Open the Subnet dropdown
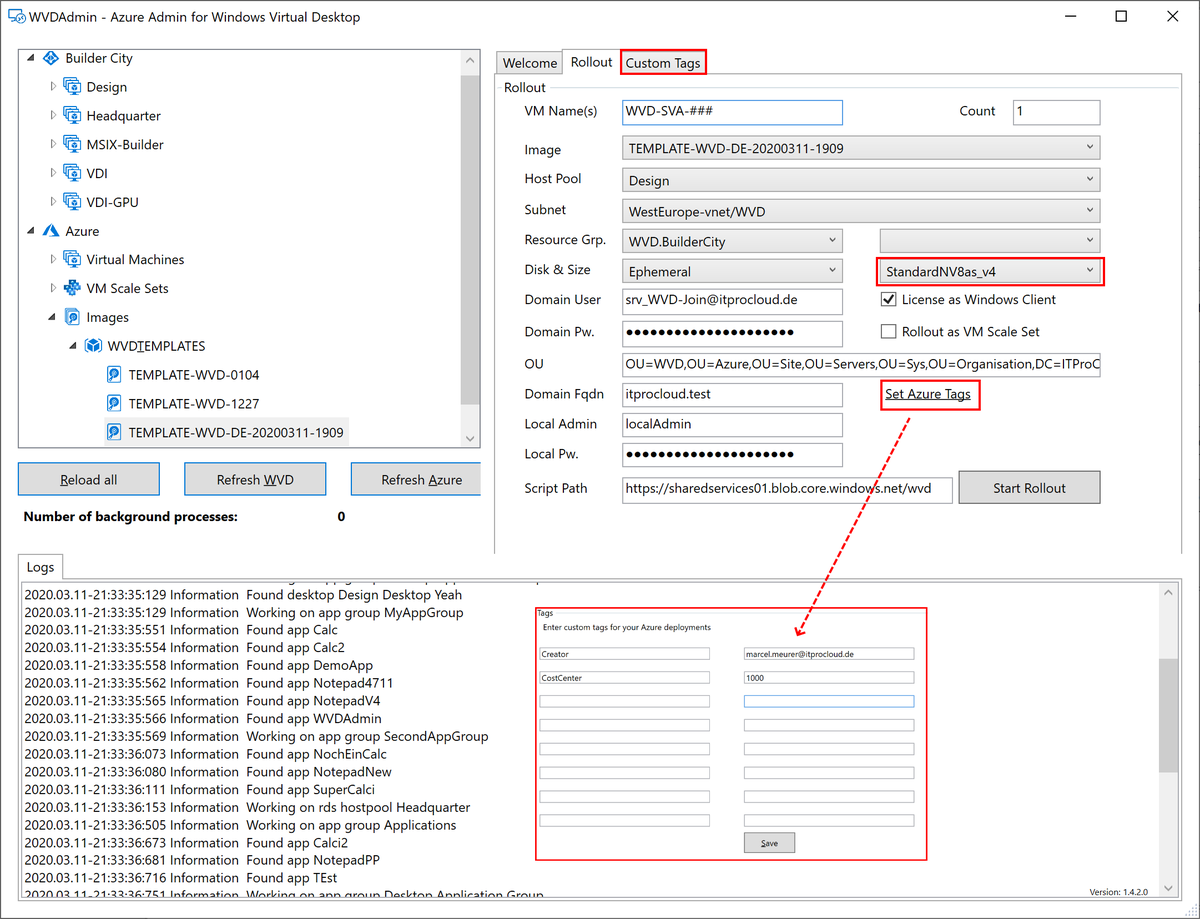 click(861, 211)
